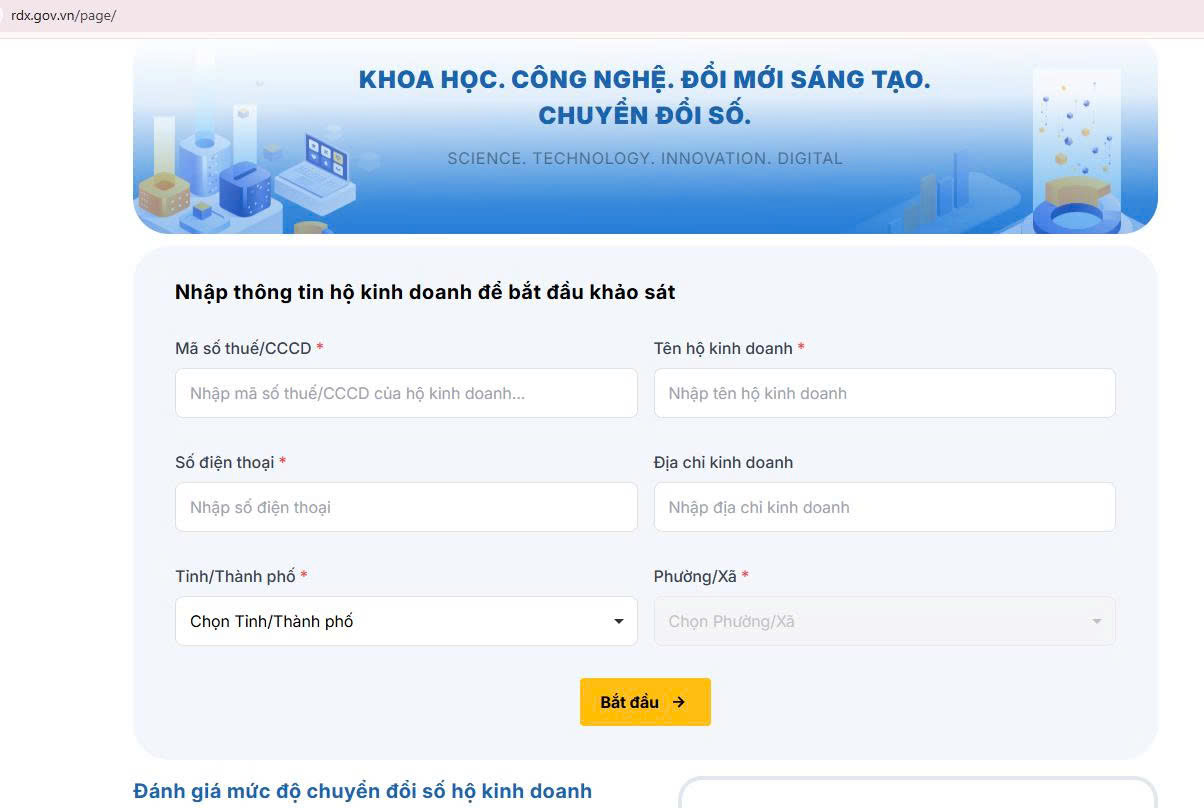This screenshot has width=1204, height=808.
Task: Focus the Mã số thuế/CCCD input field
Action: [406, 393]
